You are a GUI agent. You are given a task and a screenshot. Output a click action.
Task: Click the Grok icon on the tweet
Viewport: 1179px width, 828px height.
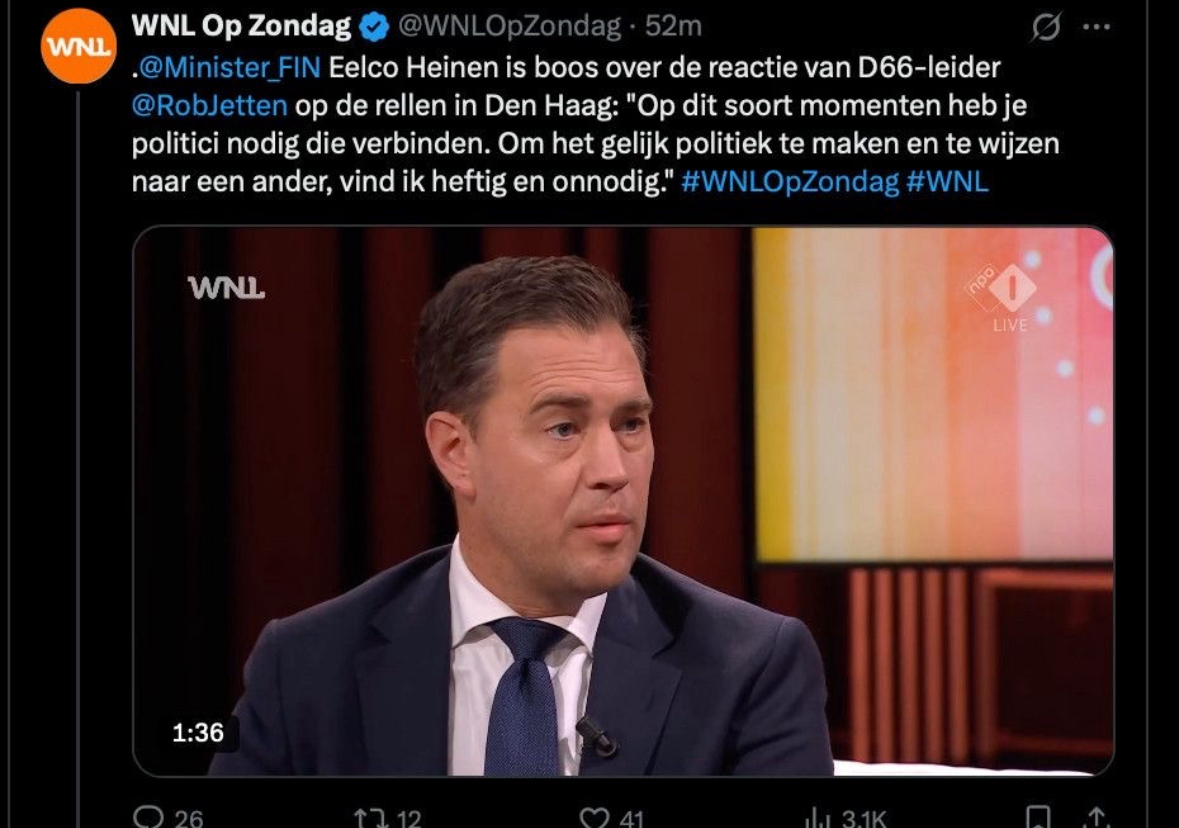click(1046, 27)
